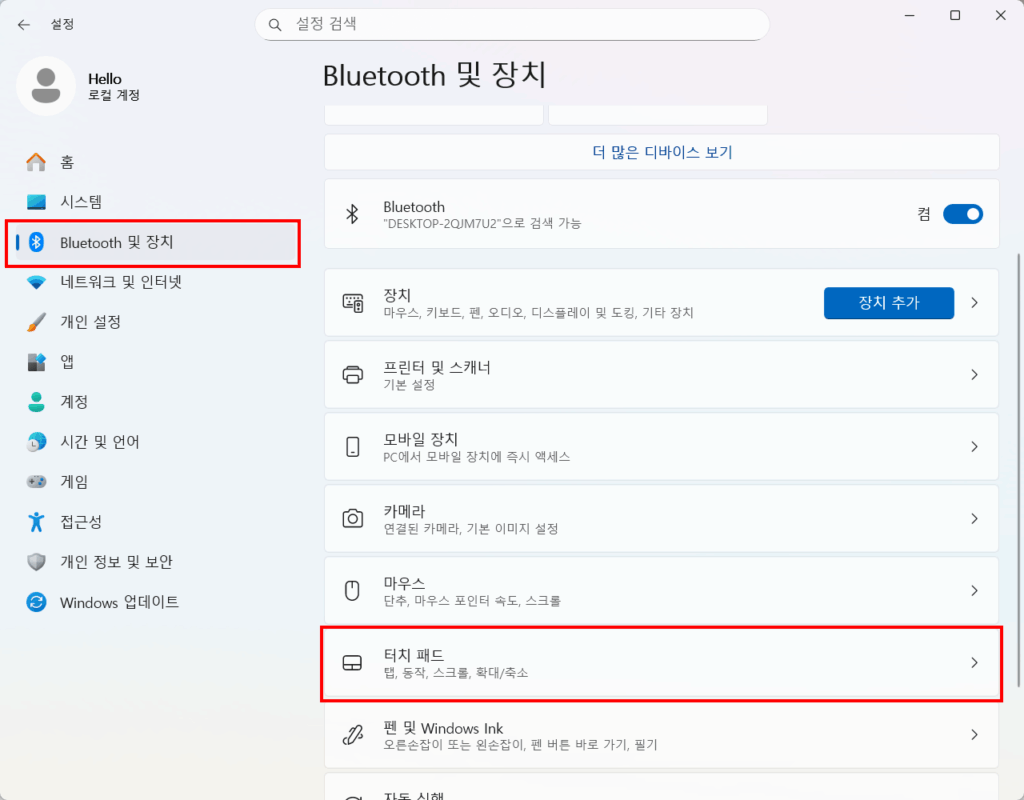This screenshot has height=800, width=1024.
Task: Click into the 설정 검색 search field
Action: pyautogui.click(x=520, y=24)
